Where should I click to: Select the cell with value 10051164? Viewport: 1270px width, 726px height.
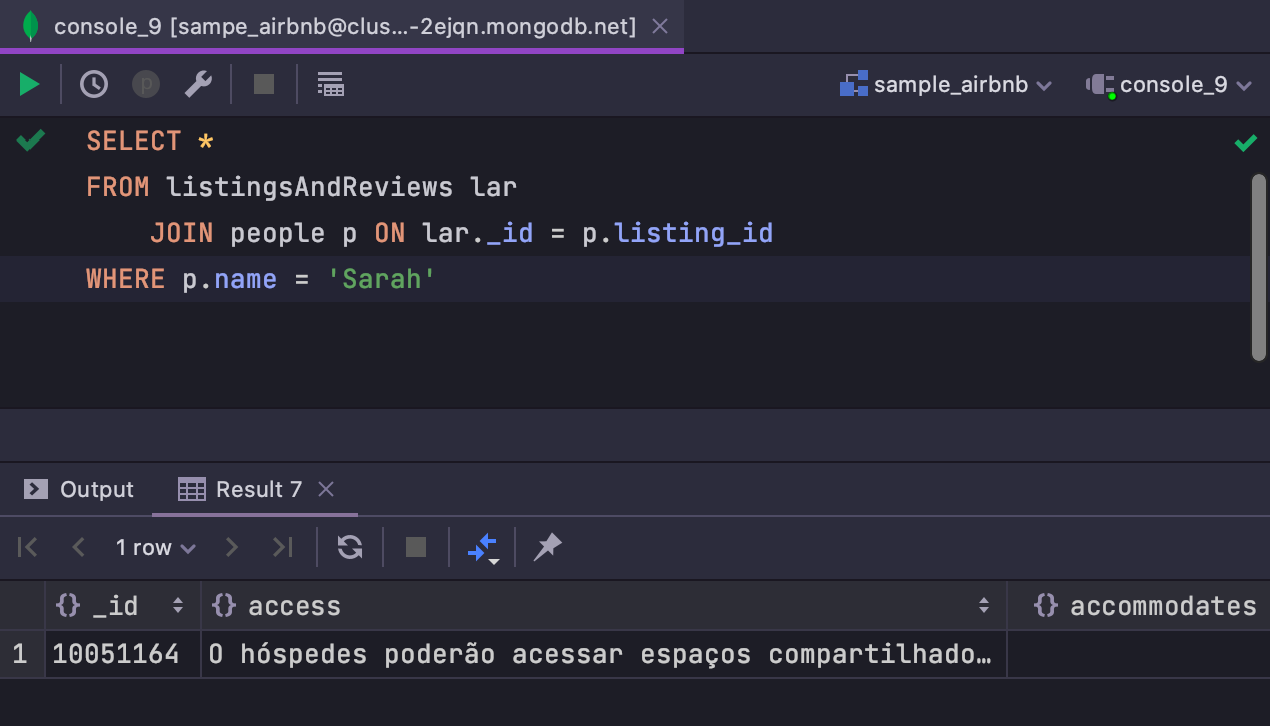pyautogui.click(x=123, y=655)
